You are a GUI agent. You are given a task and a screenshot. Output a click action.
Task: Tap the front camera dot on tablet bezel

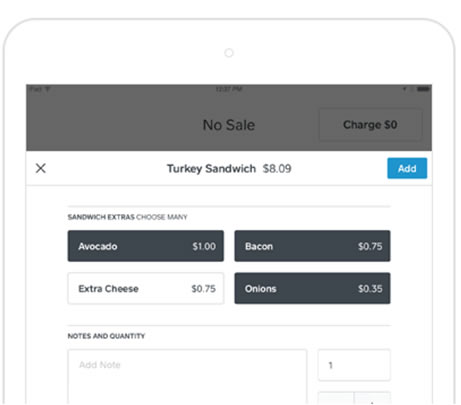click(229, 53)
